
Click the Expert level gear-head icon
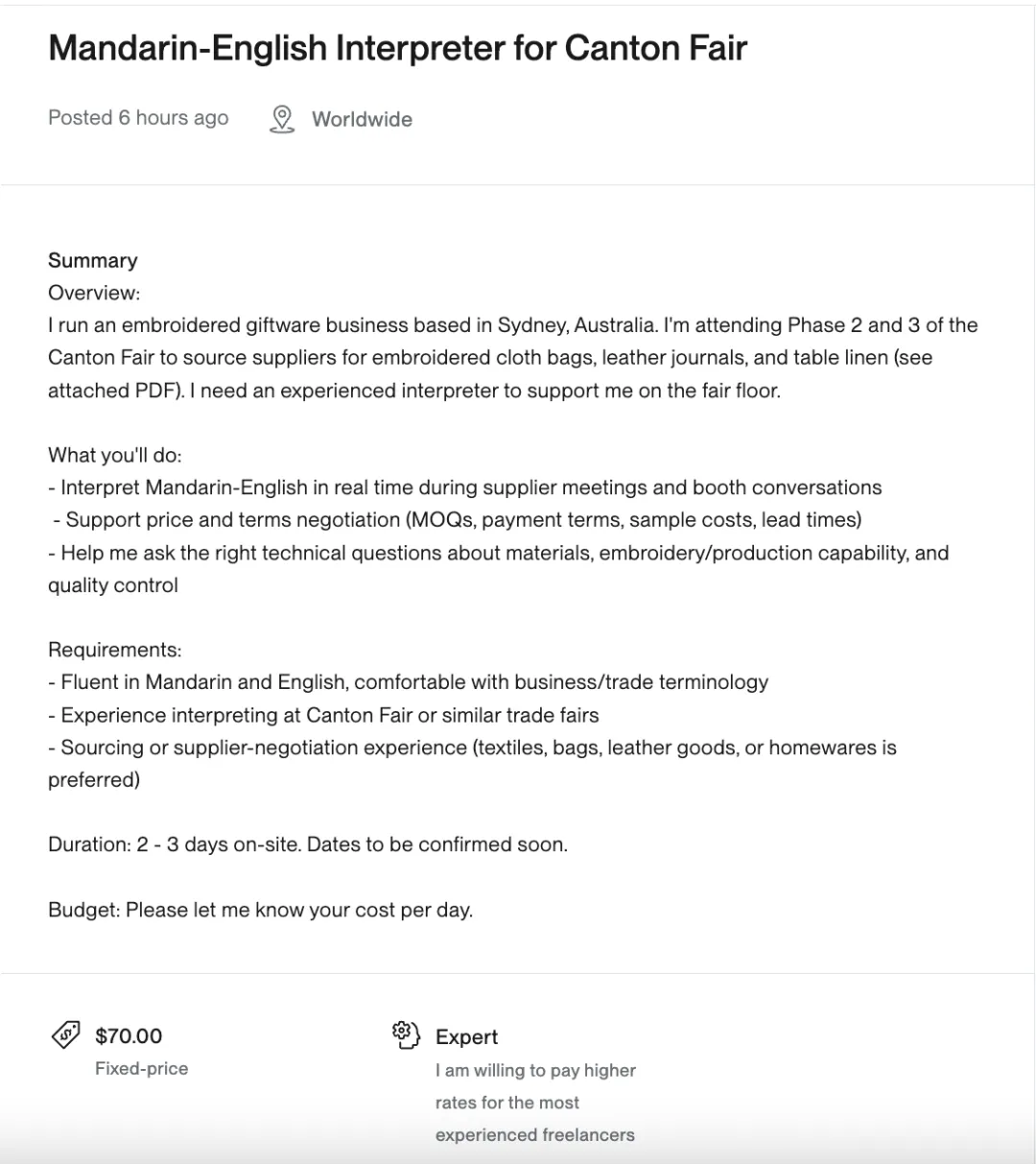pyautogui.click(x=407, y=1035)
